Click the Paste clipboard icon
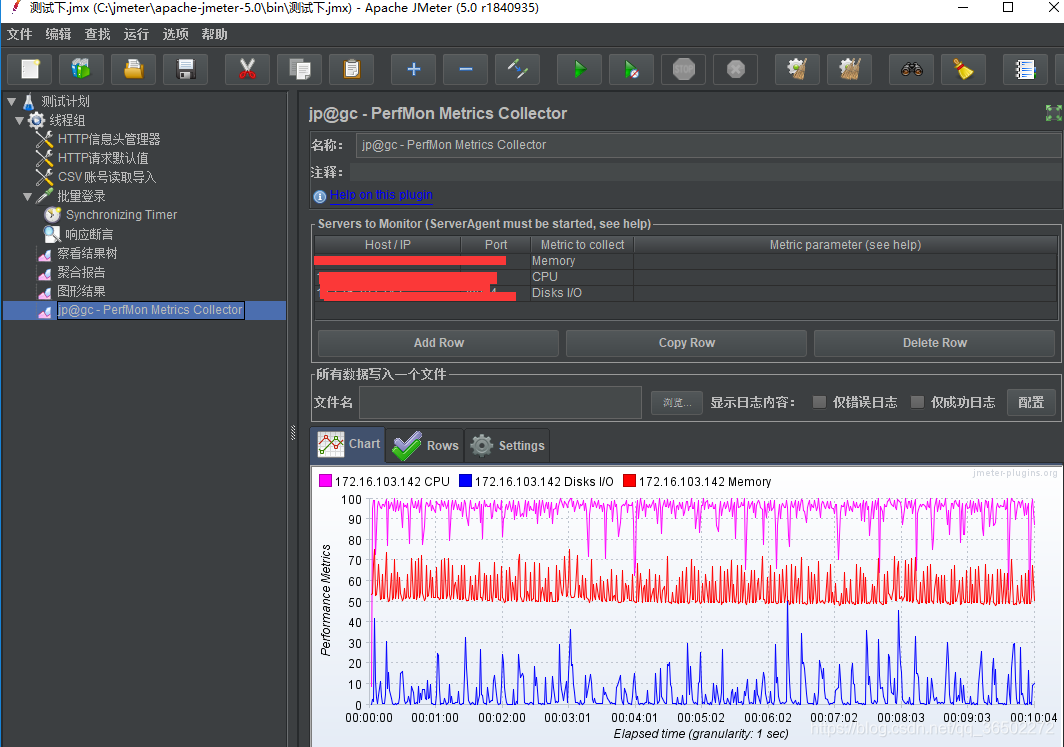 click(x=352, y=69)
